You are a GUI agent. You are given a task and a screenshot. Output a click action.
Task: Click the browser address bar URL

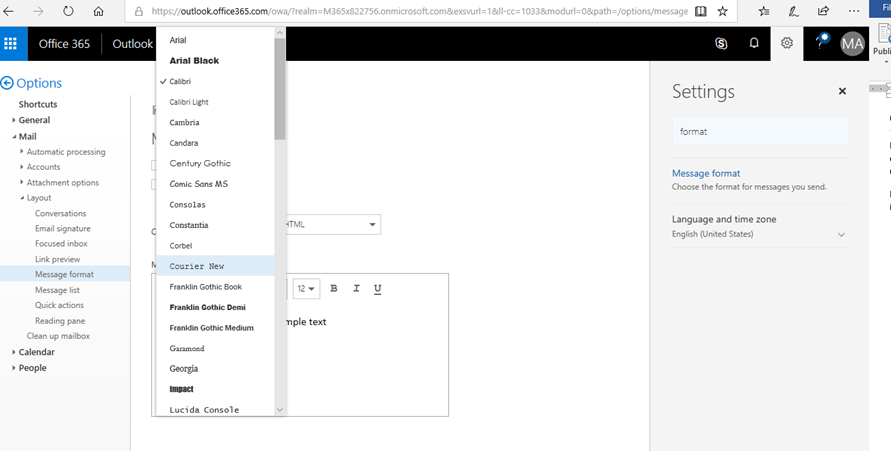pos(419,11)
